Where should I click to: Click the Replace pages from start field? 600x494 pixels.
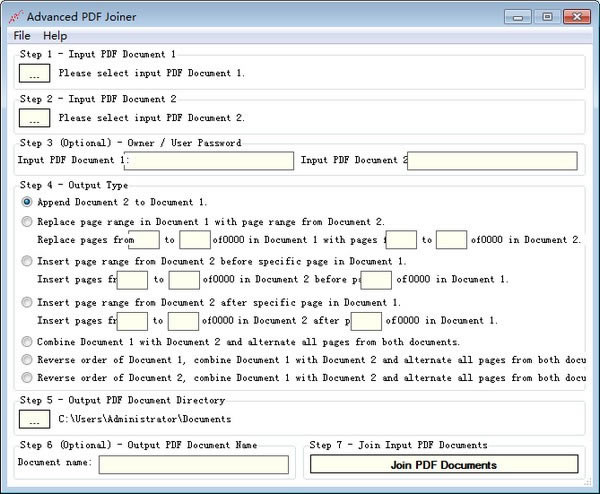click(145, 240)
